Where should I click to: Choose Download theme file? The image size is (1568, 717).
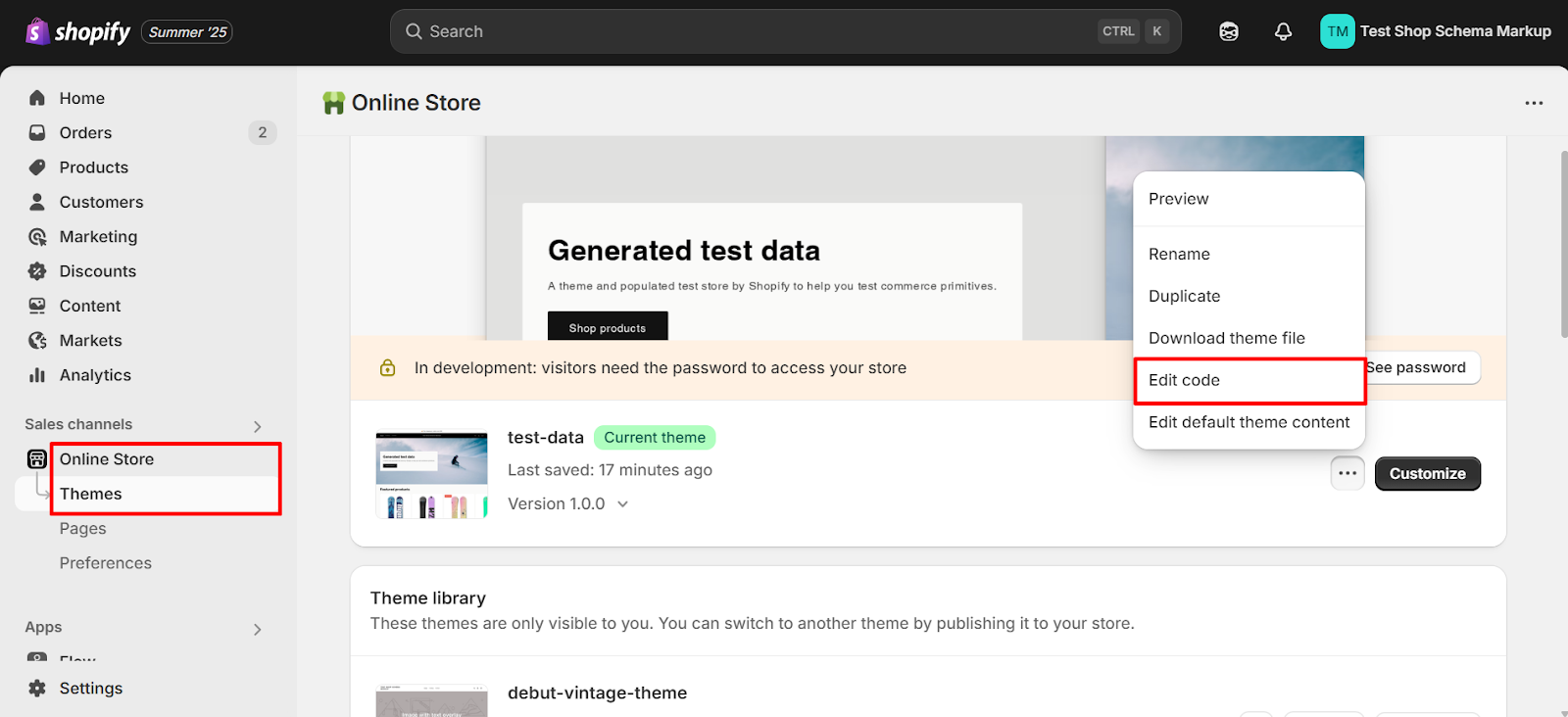click(1249, 338)
